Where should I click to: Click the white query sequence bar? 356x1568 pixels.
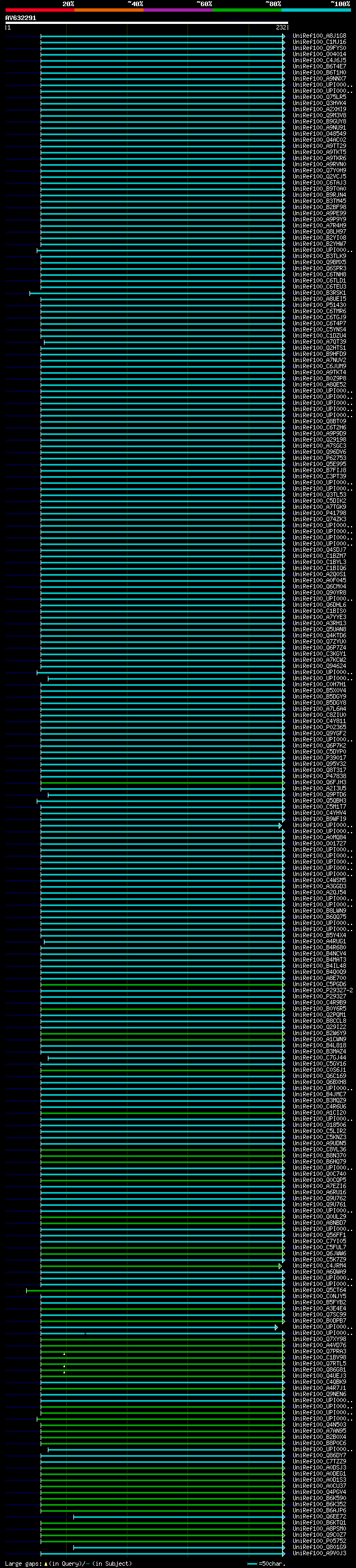147,22
